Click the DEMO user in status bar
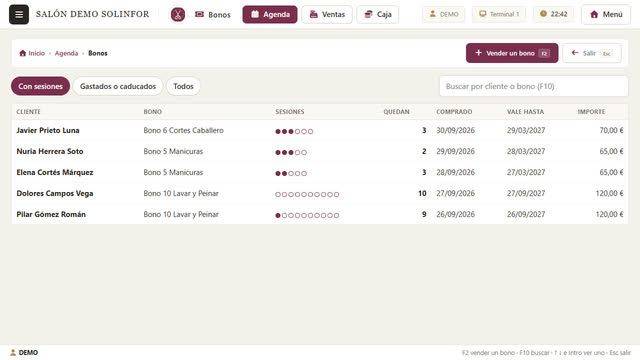The height and width of the screenshot is (360, 640). pyautogui.click(x=24, y=353)
